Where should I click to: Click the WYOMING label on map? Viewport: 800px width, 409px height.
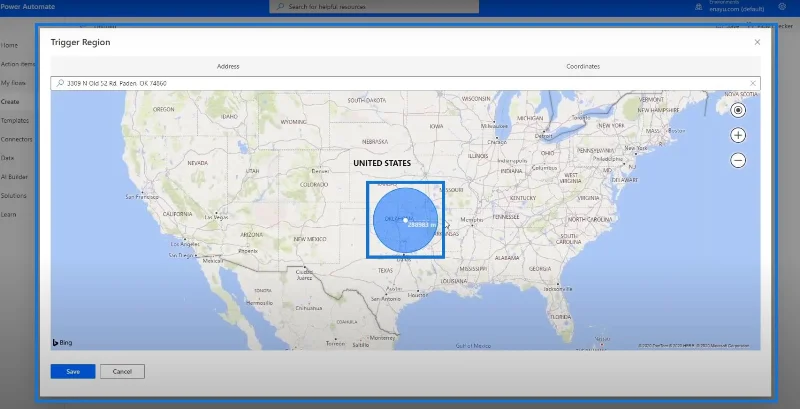coord(294,122)
